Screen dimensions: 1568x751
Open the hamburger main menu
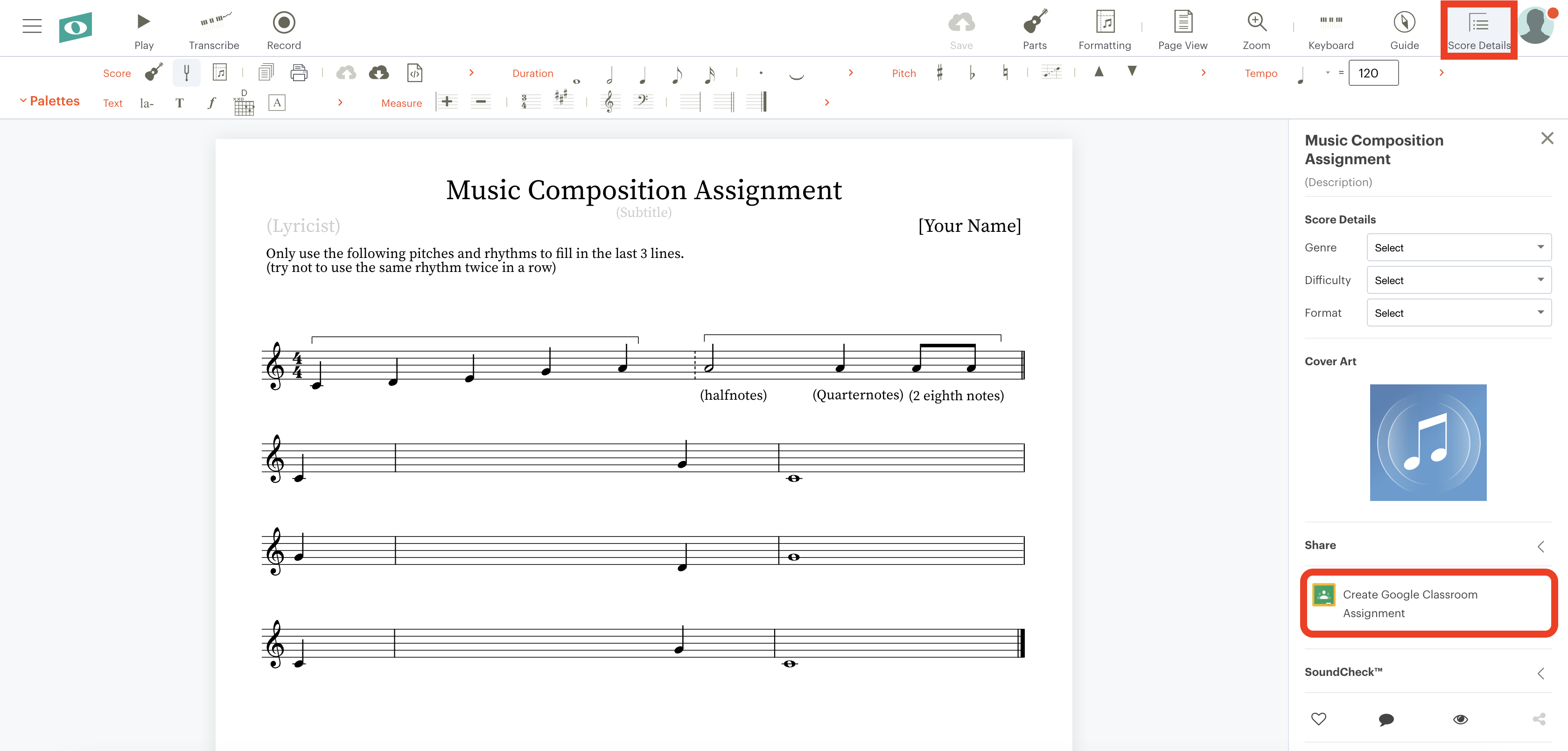32,26
